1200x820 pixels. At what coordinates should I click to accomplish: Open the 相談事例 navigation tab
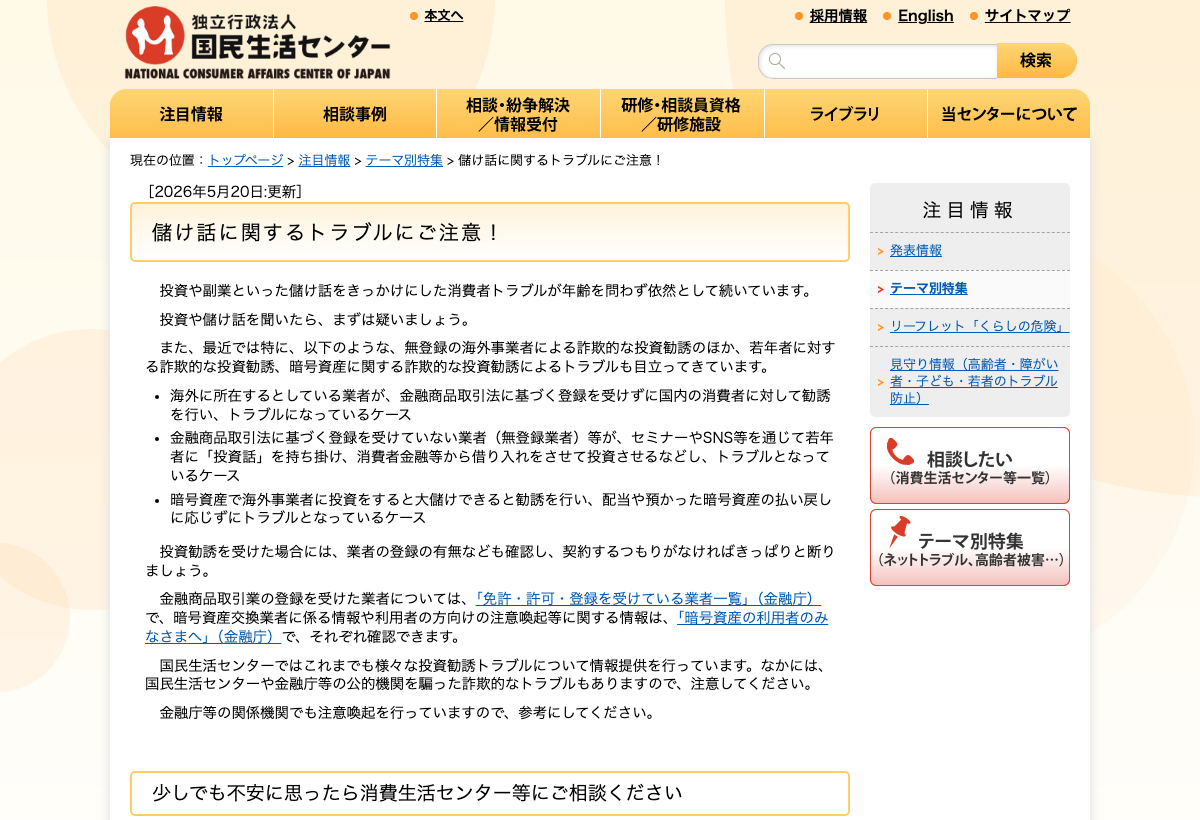pyautogui.click(x=355, y=114)
